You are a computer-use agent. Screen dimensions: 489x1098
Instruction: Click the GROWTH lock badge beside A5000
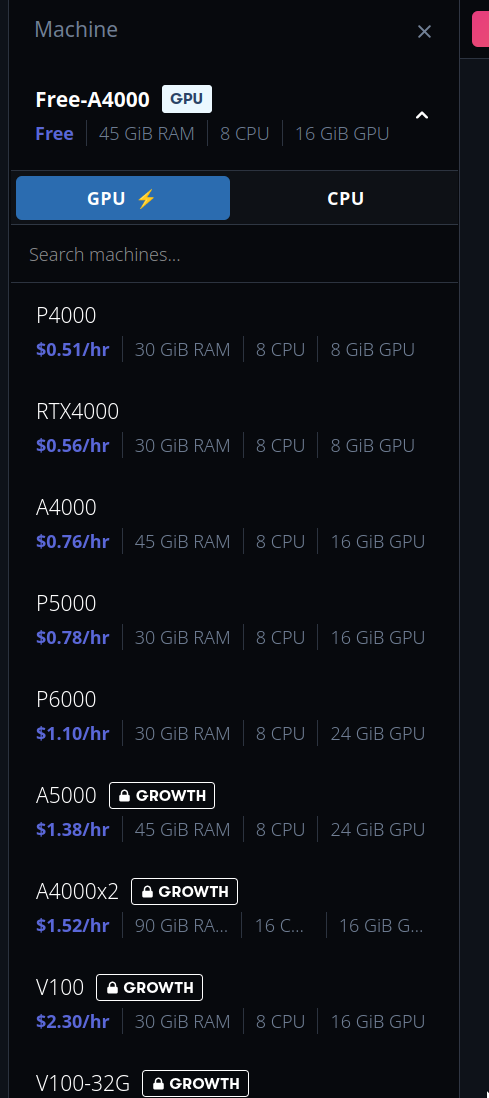tap(162, 795)
